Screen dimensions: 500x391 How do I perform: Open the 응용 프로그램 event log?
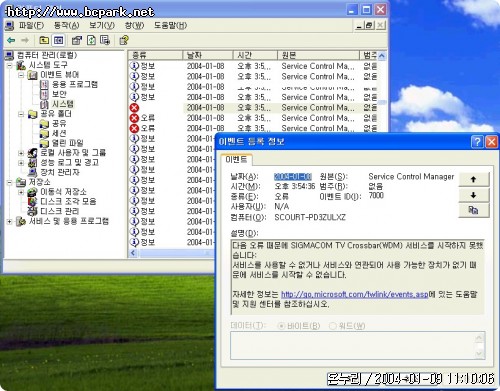tap(75, 84)
